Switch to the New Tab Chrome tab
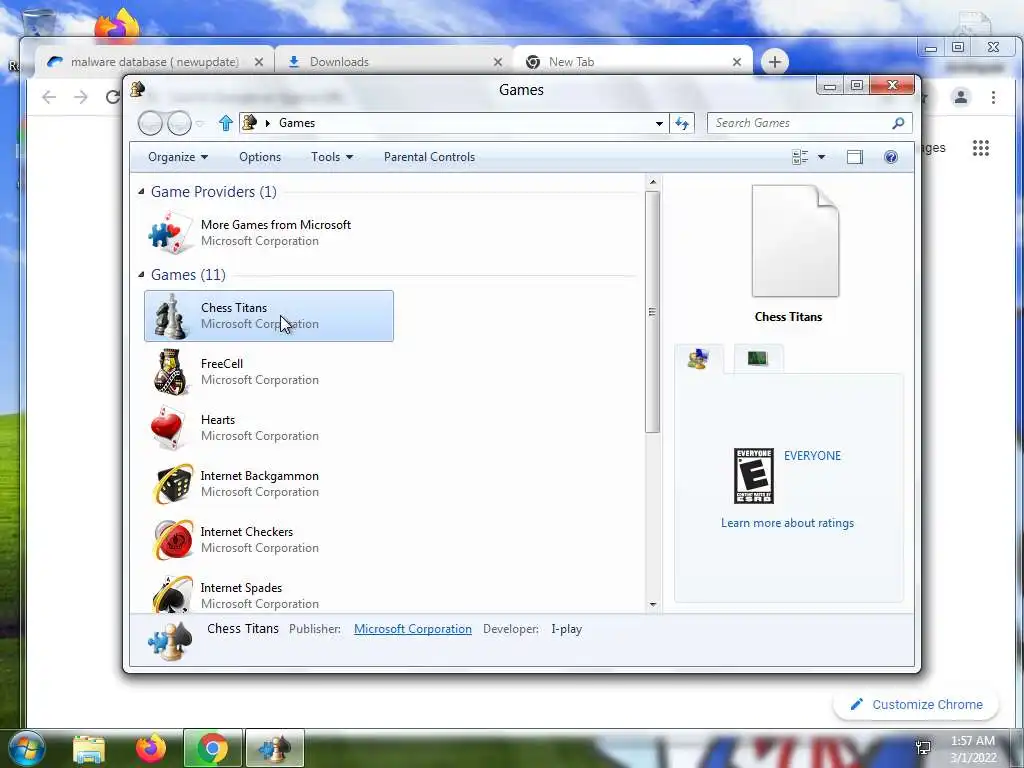The image size is (1024, 768). pyautogui.click(x=633, y=62)
